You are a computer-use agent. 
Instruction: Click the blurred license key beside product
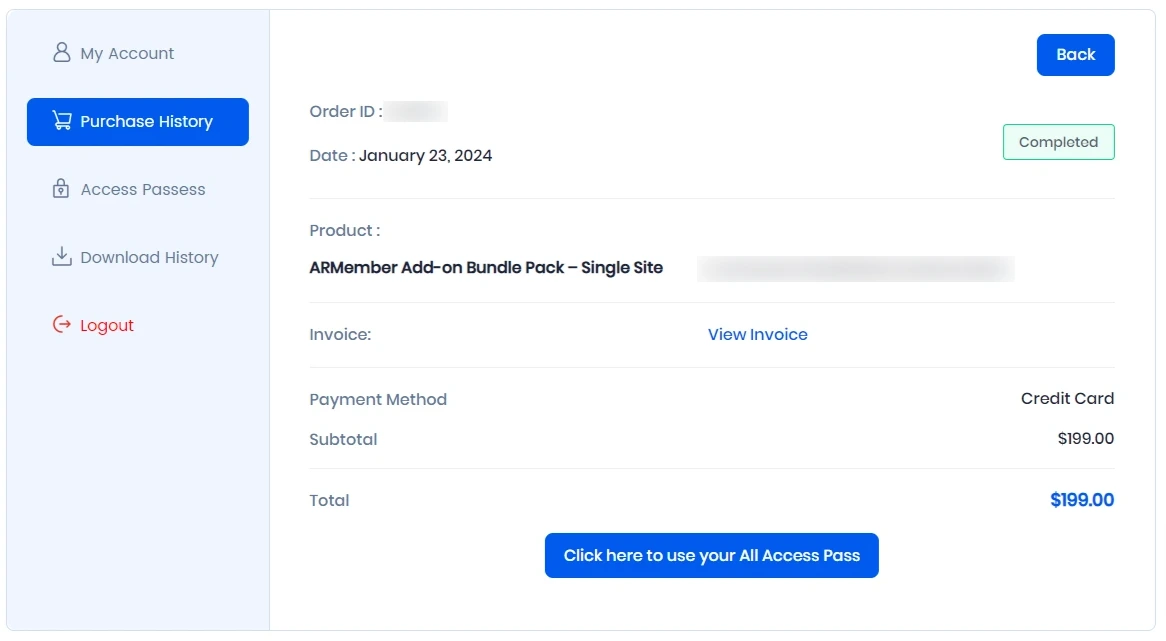click(x=855, y=268)
